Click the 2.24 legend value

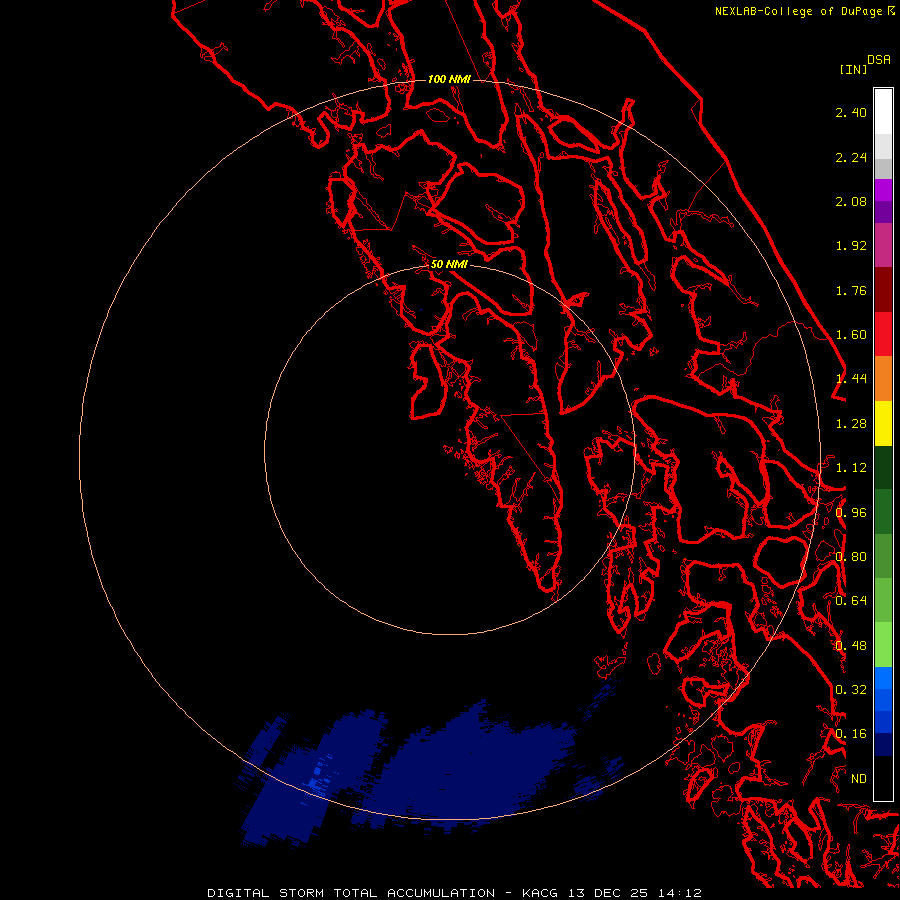pyautogui.click(x=851, y=157)
